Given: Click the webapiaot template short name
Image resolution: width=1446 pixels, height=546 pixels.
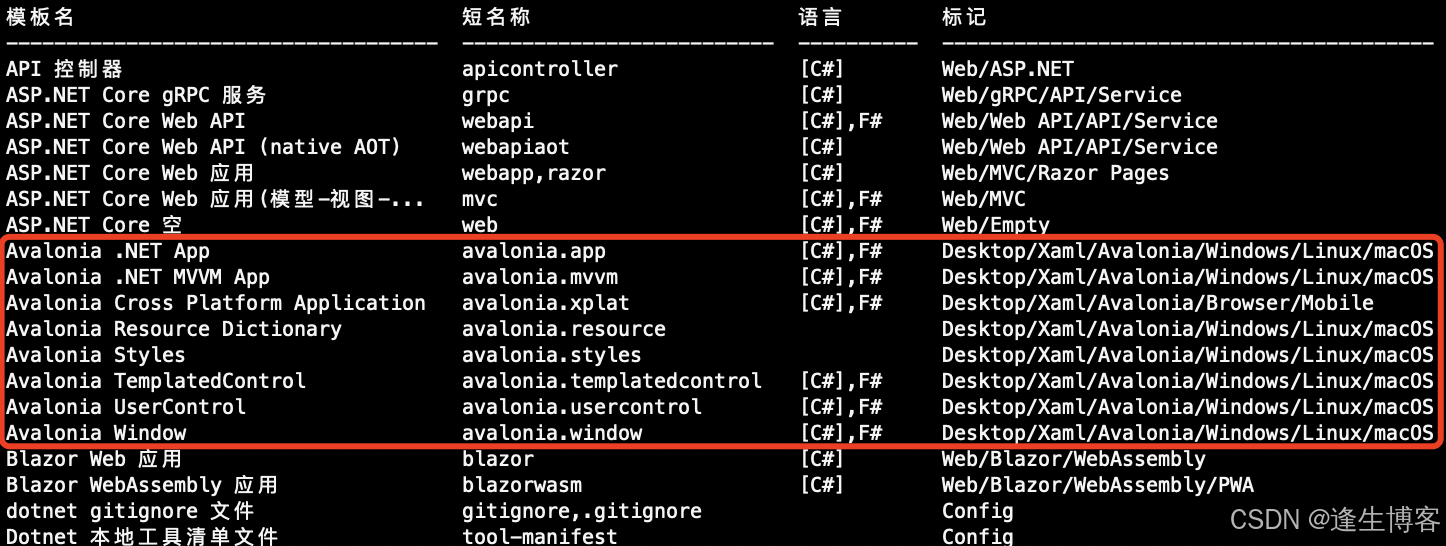Looking at the screenshot, I should 516,147.
